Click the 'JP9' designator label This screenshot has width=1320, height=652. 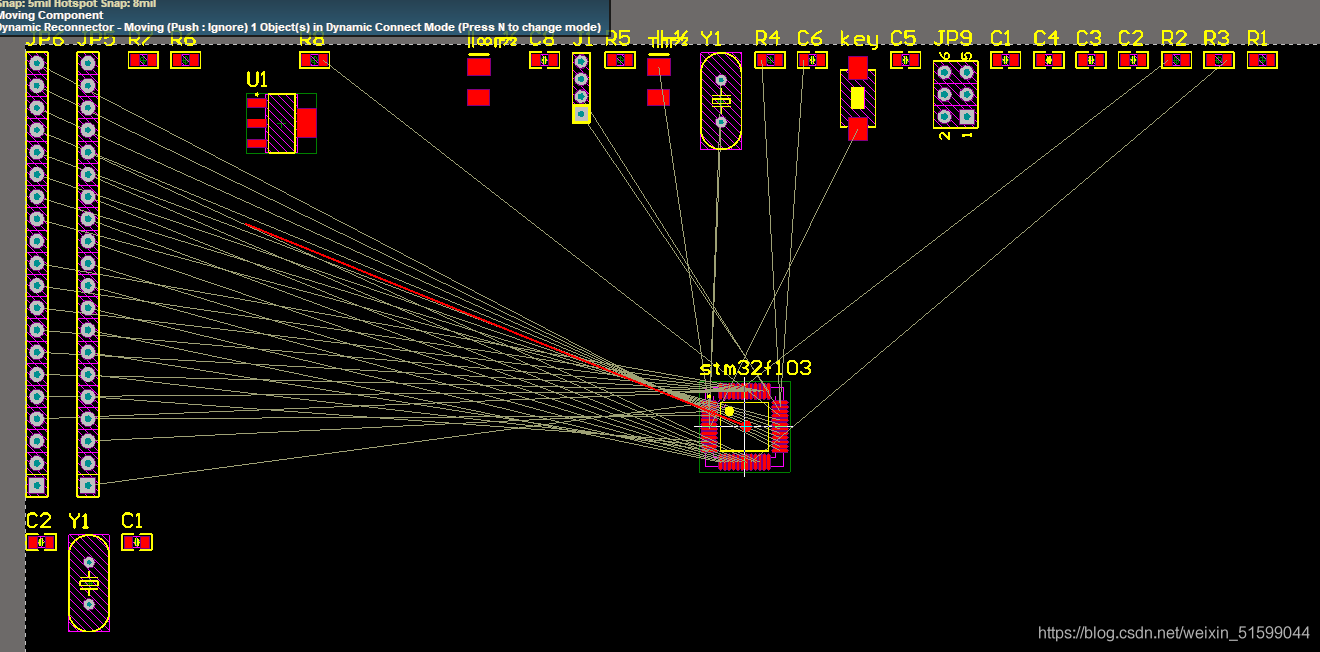coord(952,39)
